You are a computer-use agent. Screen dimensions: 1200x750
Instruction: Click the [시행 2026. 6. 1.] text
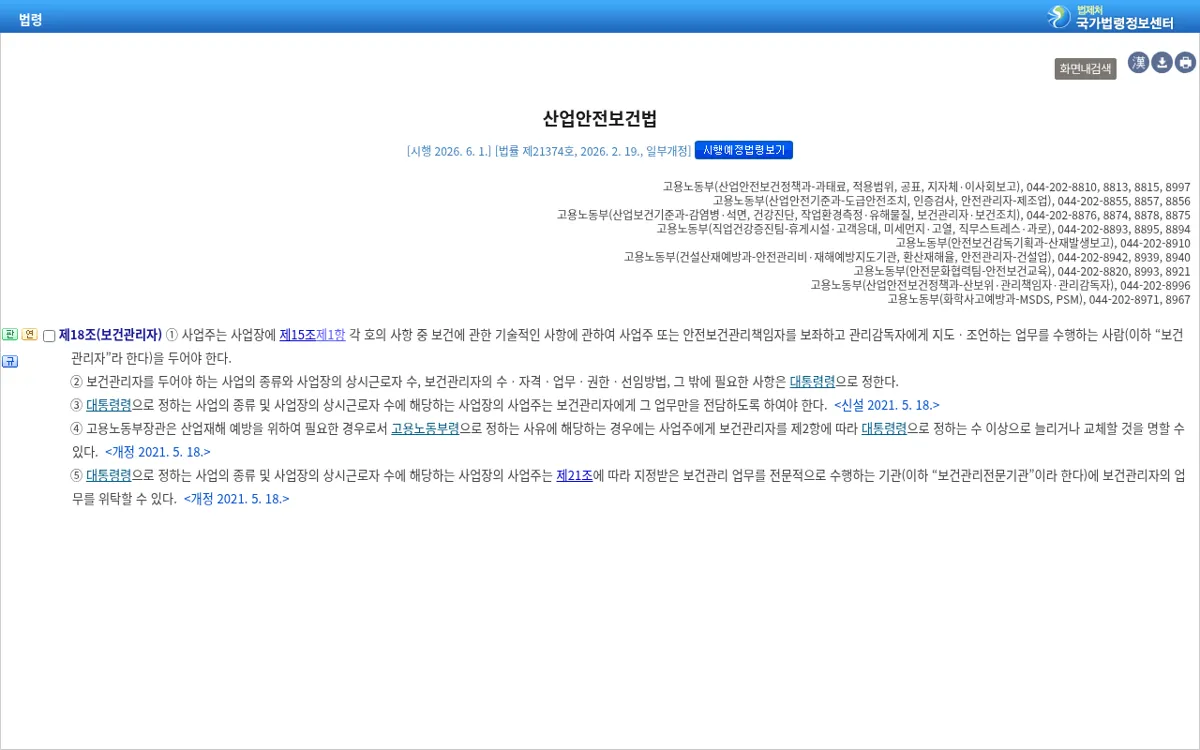449,151
